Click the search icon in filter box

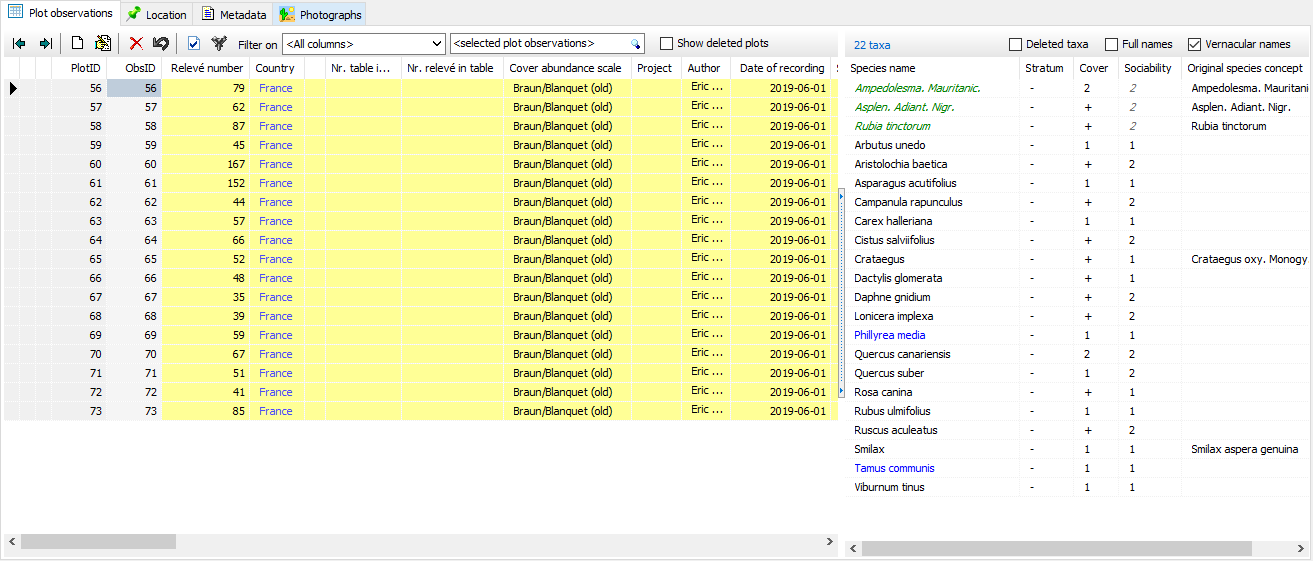click(x=634, y=44)
